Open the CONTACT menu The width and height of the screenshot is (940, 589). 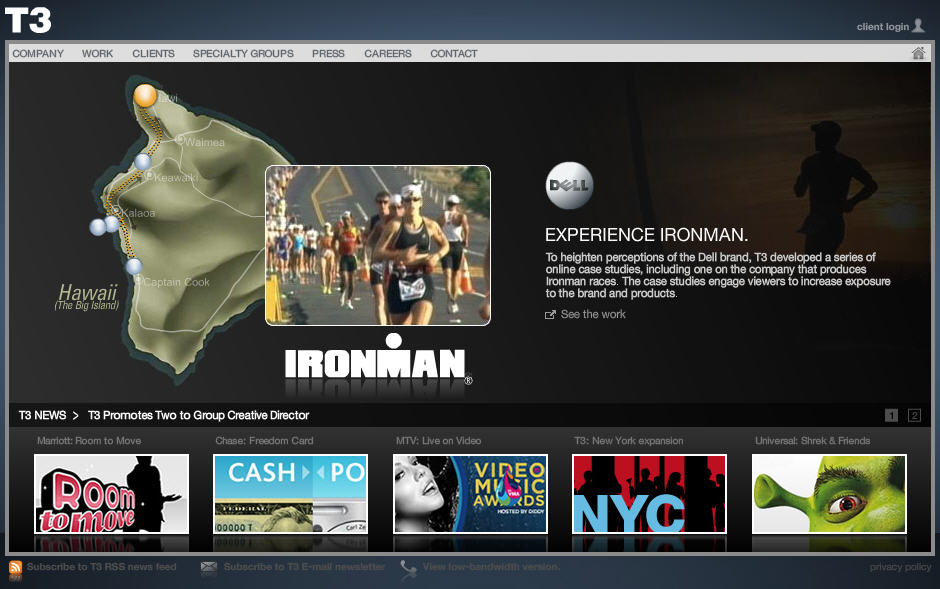tap(454, 53)
